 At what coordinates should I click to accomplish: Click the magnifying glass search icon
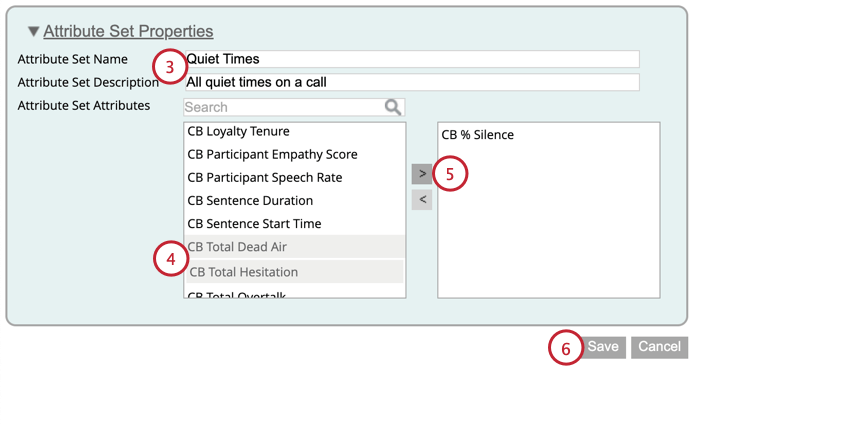pos(393,107)
